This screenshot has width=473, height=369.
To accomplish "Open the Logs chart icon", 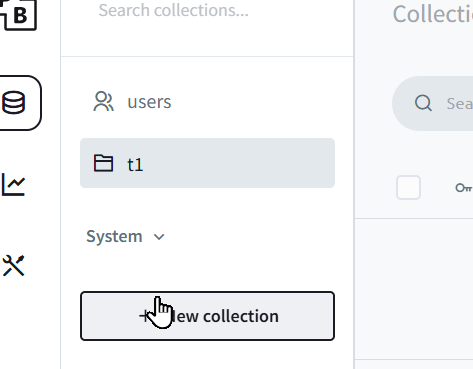I will 14,184.
